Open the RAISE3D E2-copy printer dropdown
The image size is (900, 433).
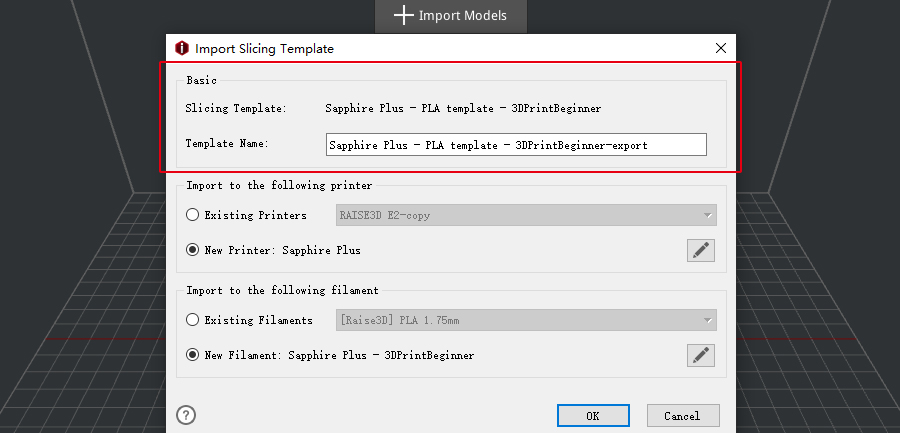coord(526,215)
